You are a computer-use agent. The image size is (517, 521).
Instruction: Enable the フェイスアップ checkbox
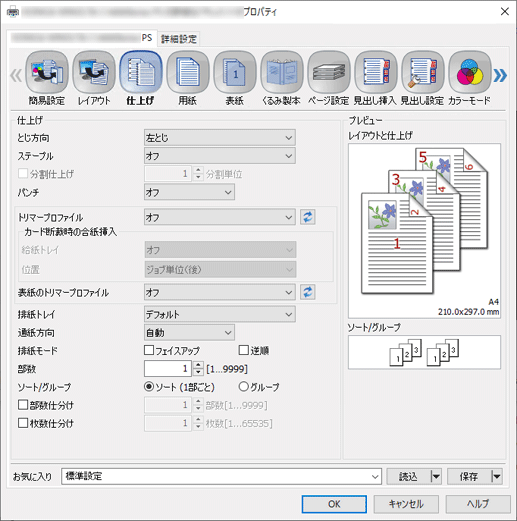[x=149, y=350]
